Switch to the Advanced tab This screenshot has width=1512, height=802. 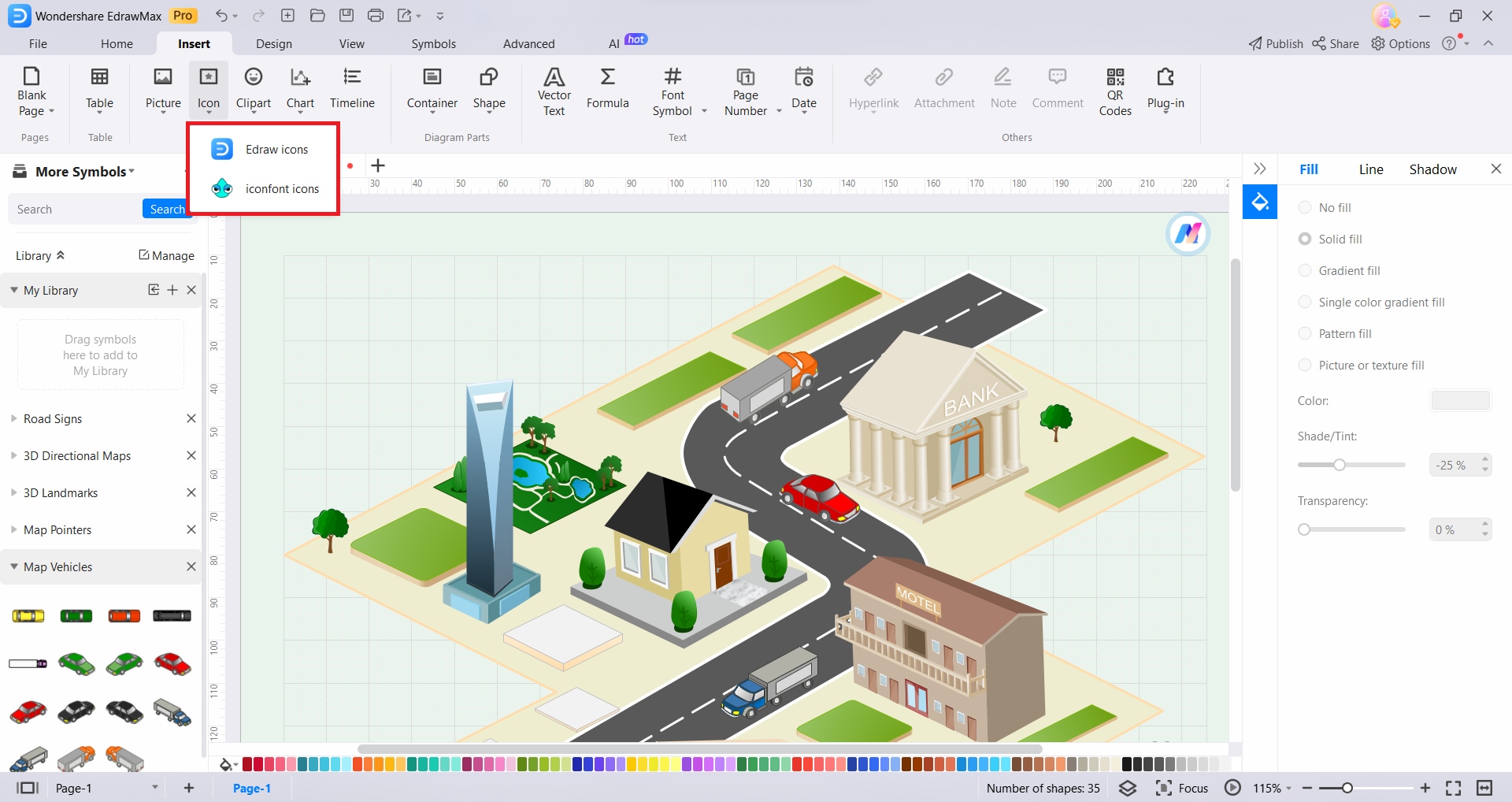point(529,43)
